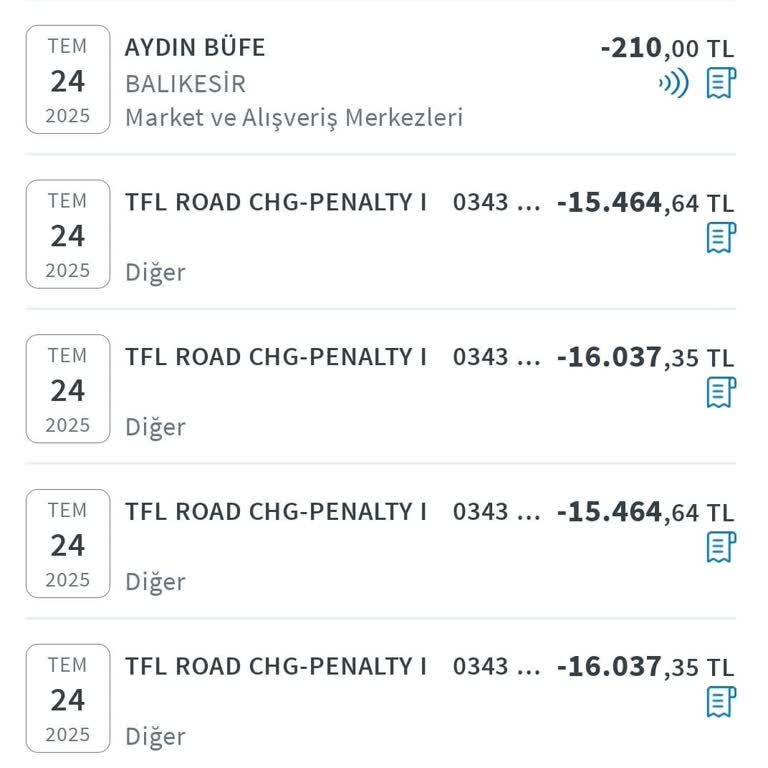
Task: Open receipt icon of the last TFL ROAD transaction
Action: [720, 701]
